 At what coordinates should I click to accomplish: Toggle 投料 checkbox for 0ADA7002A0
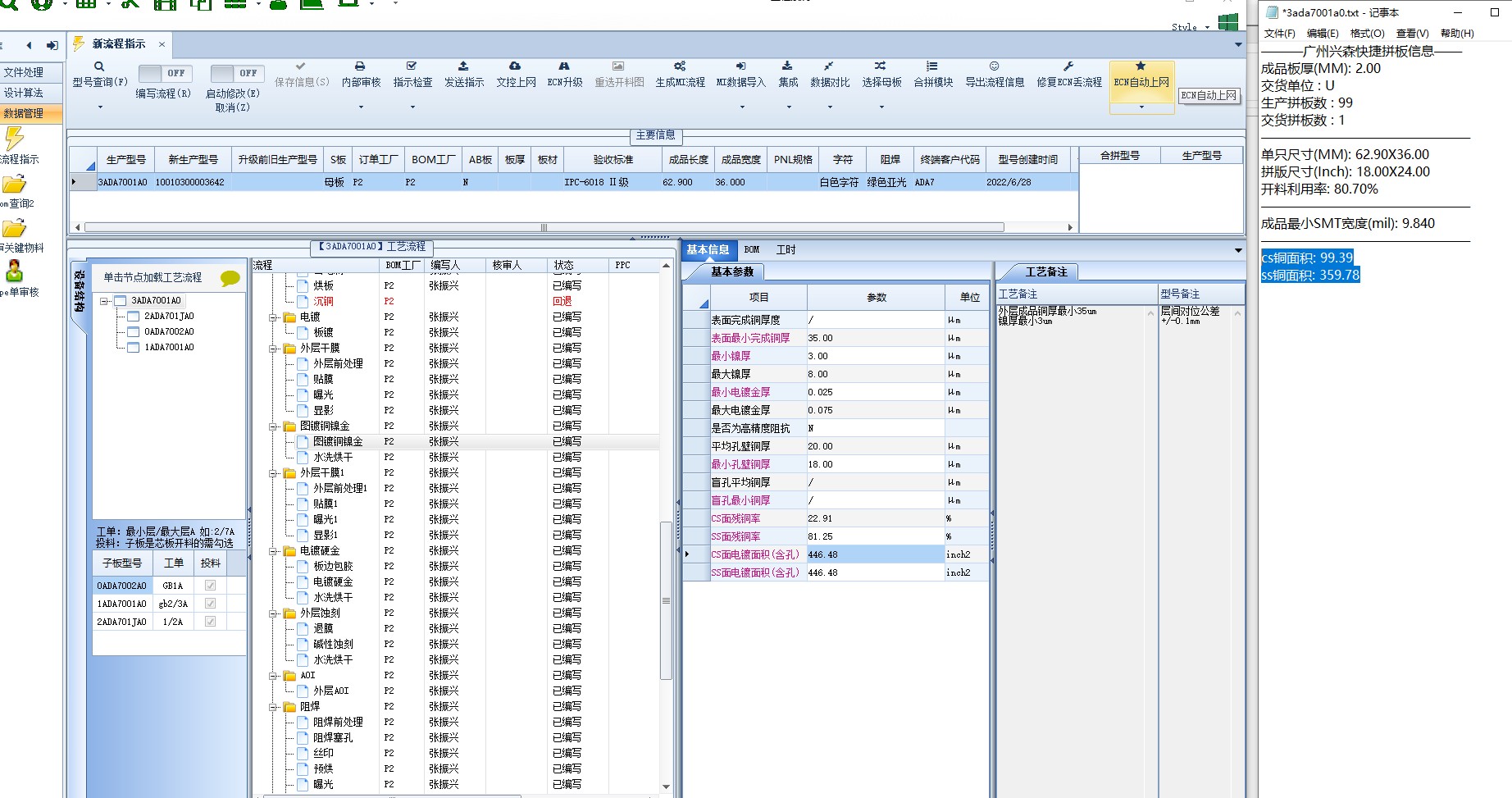(210, 586)
